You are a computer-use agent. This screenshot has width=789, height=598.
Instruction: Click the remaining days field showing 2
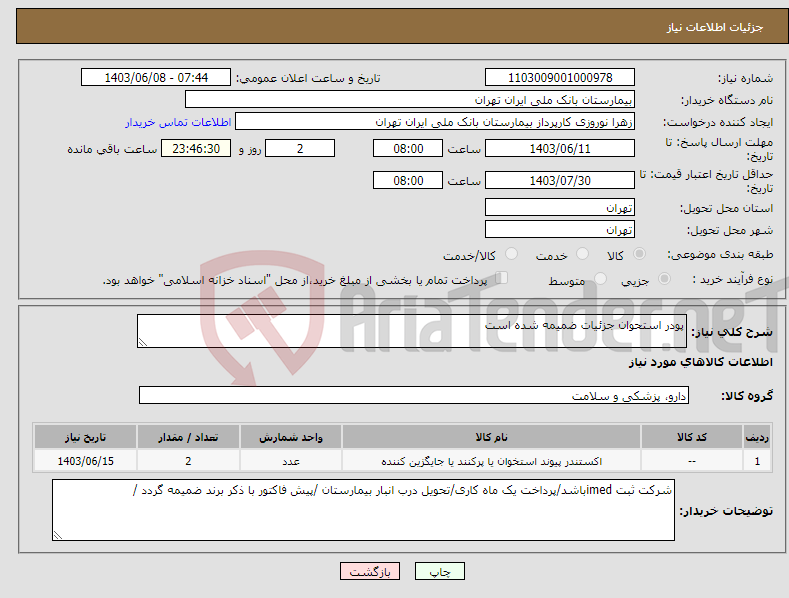pyautogui.click(x=300, y=148)
